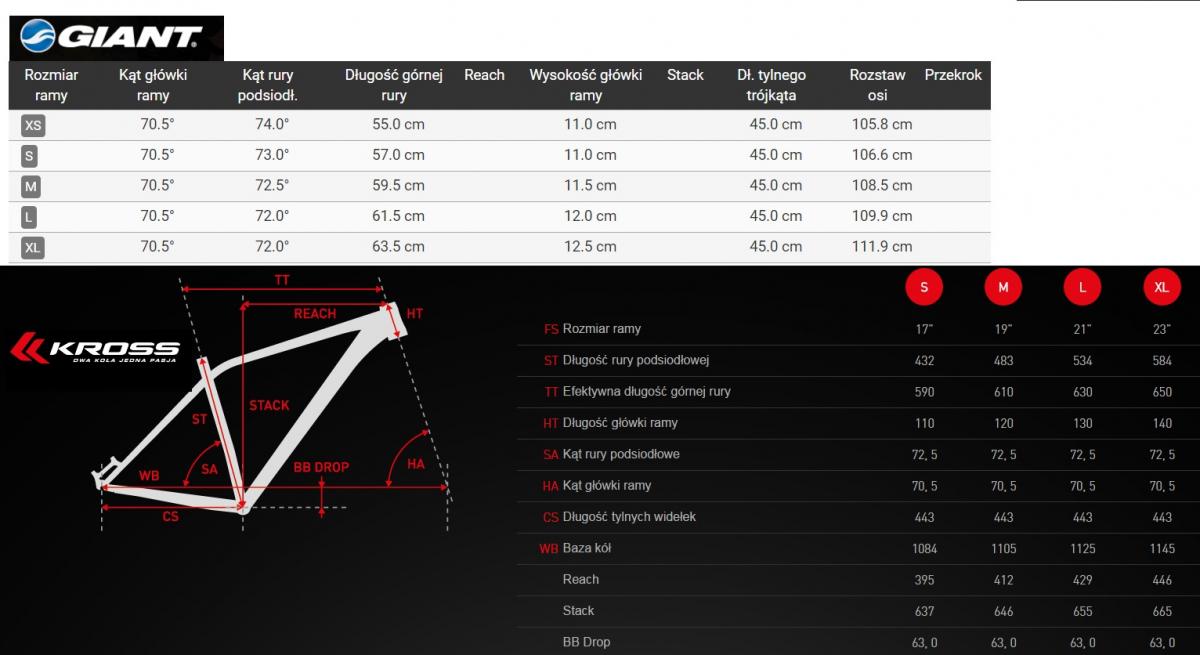Screen dimensions: 1200x655
Task: Click the 'Reach' column header in Giant table
Action: tap(484, 75)
